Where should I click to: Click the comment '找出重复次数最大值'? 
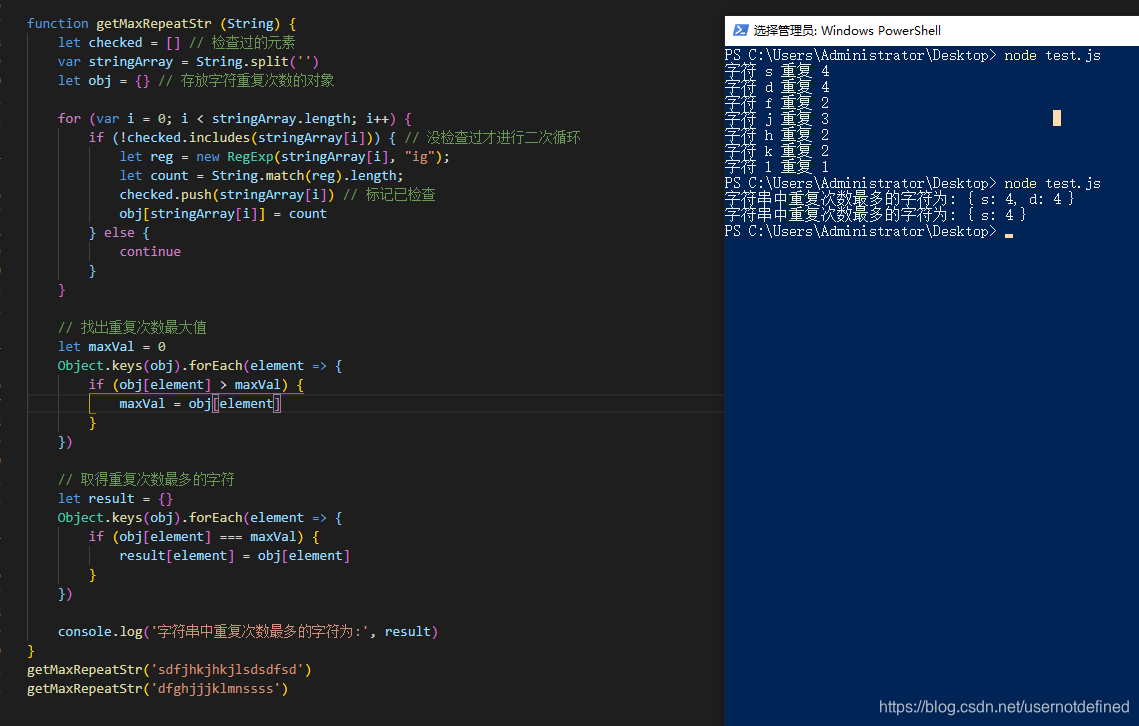pyautogui.click(x=132, y=328)
